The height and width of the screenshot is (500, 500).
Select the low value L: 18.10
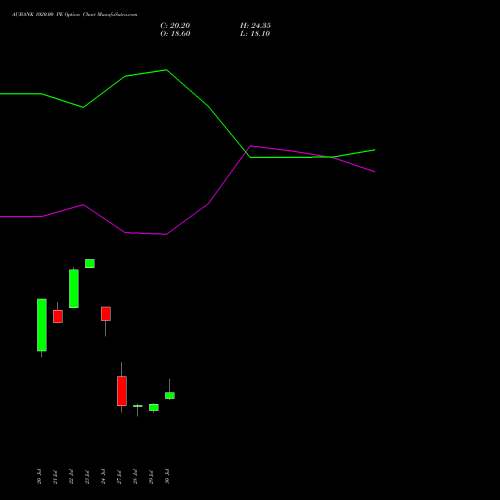click(255, 34)
